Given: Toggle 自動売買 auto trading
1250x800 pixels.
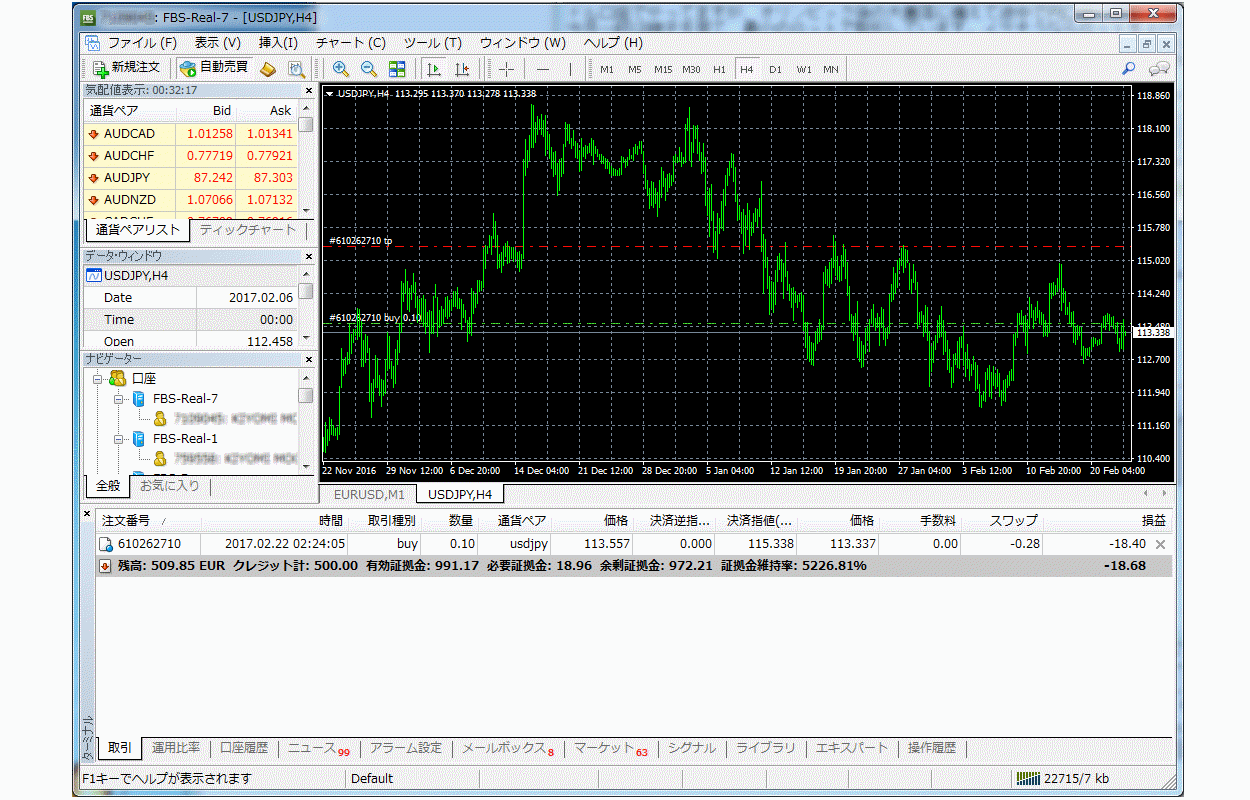Looking at the screenshot, I should pos(213,68).
